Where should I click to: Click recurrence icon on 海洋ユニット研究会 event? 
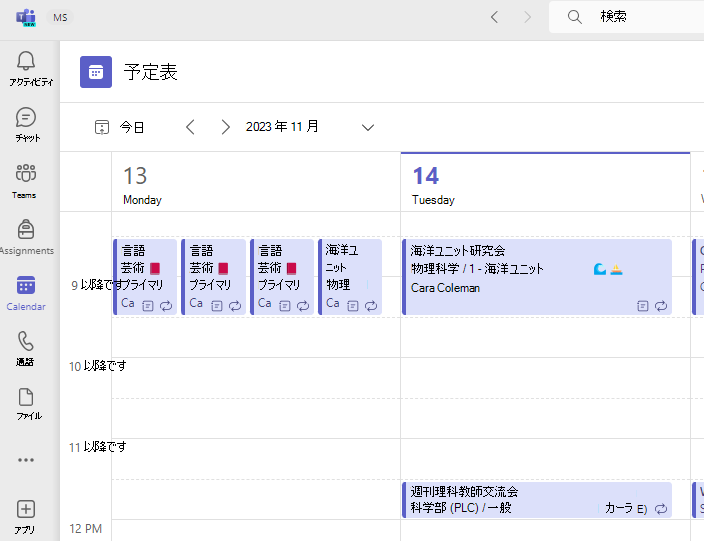click(x=660, y=306)
